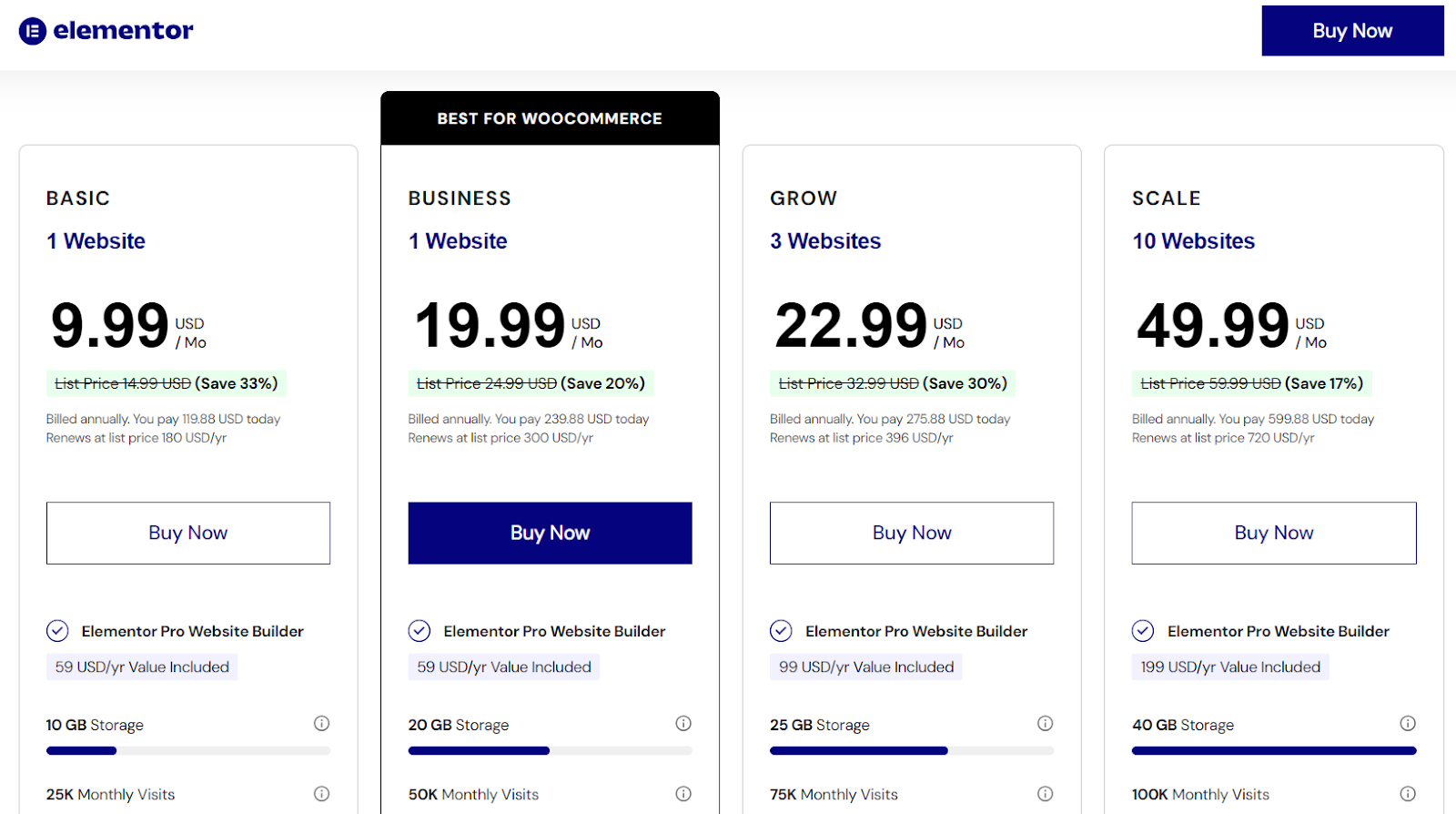The width and height of the screenshot is (1456, 814).
Task: Buy the Scale plan
Action: tap(1274, 533)
